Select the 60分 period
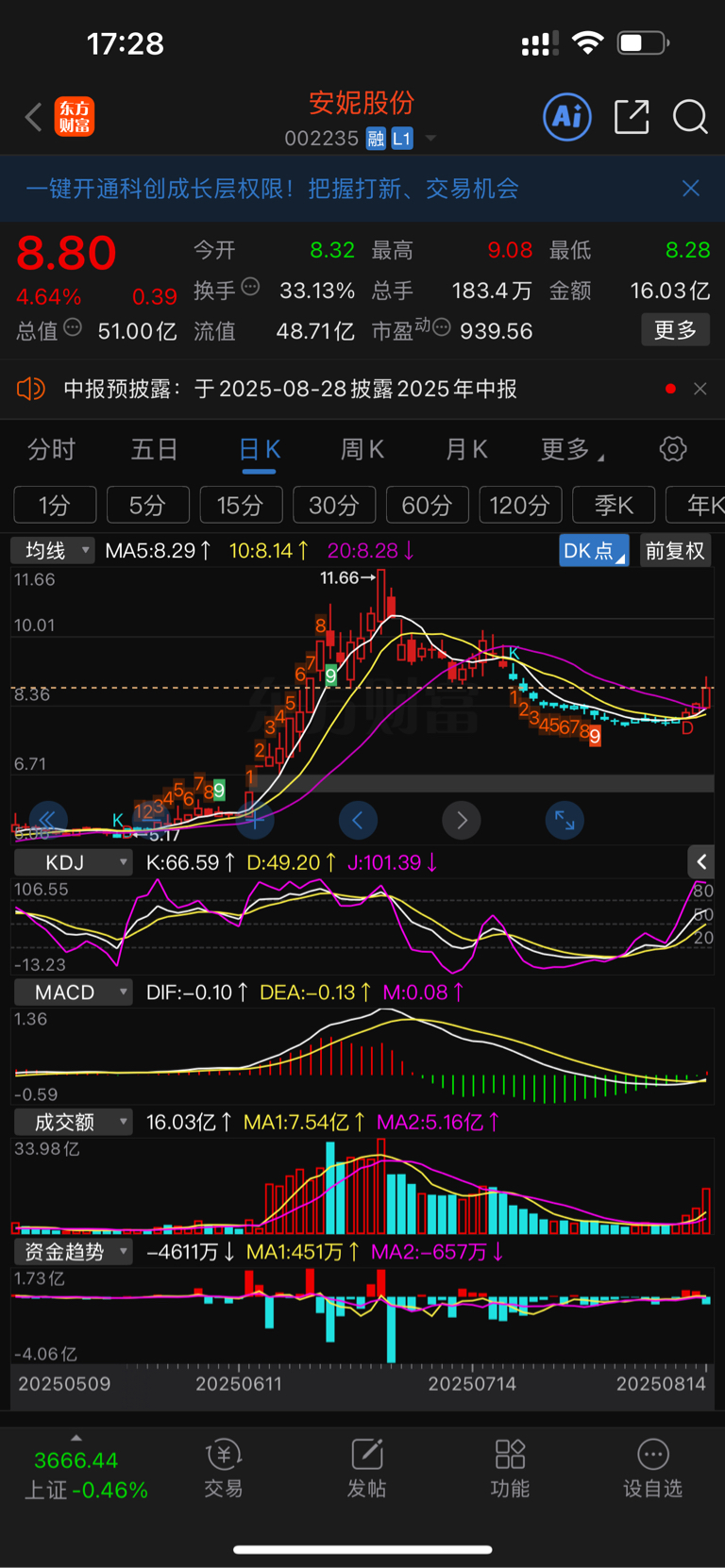 pos(428,506)
